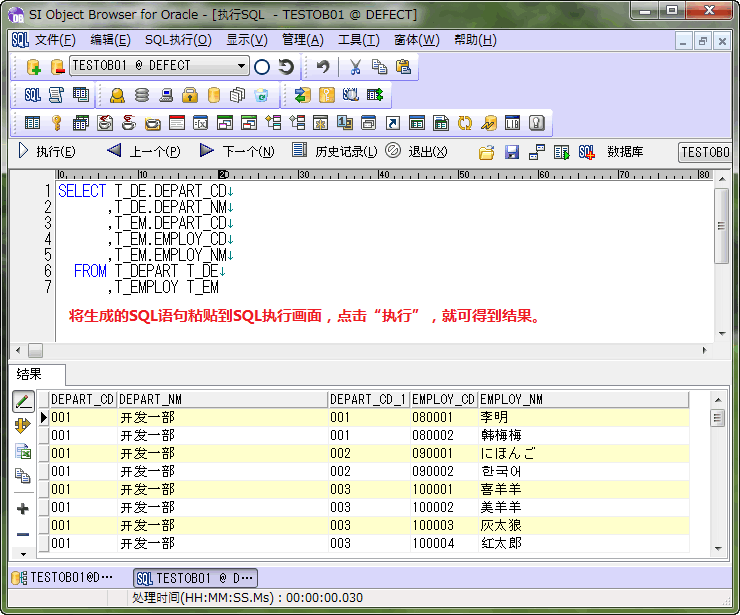The image size is (740, 615).
Task: Click the cut scissors icon
Action: tap(355, 67)
